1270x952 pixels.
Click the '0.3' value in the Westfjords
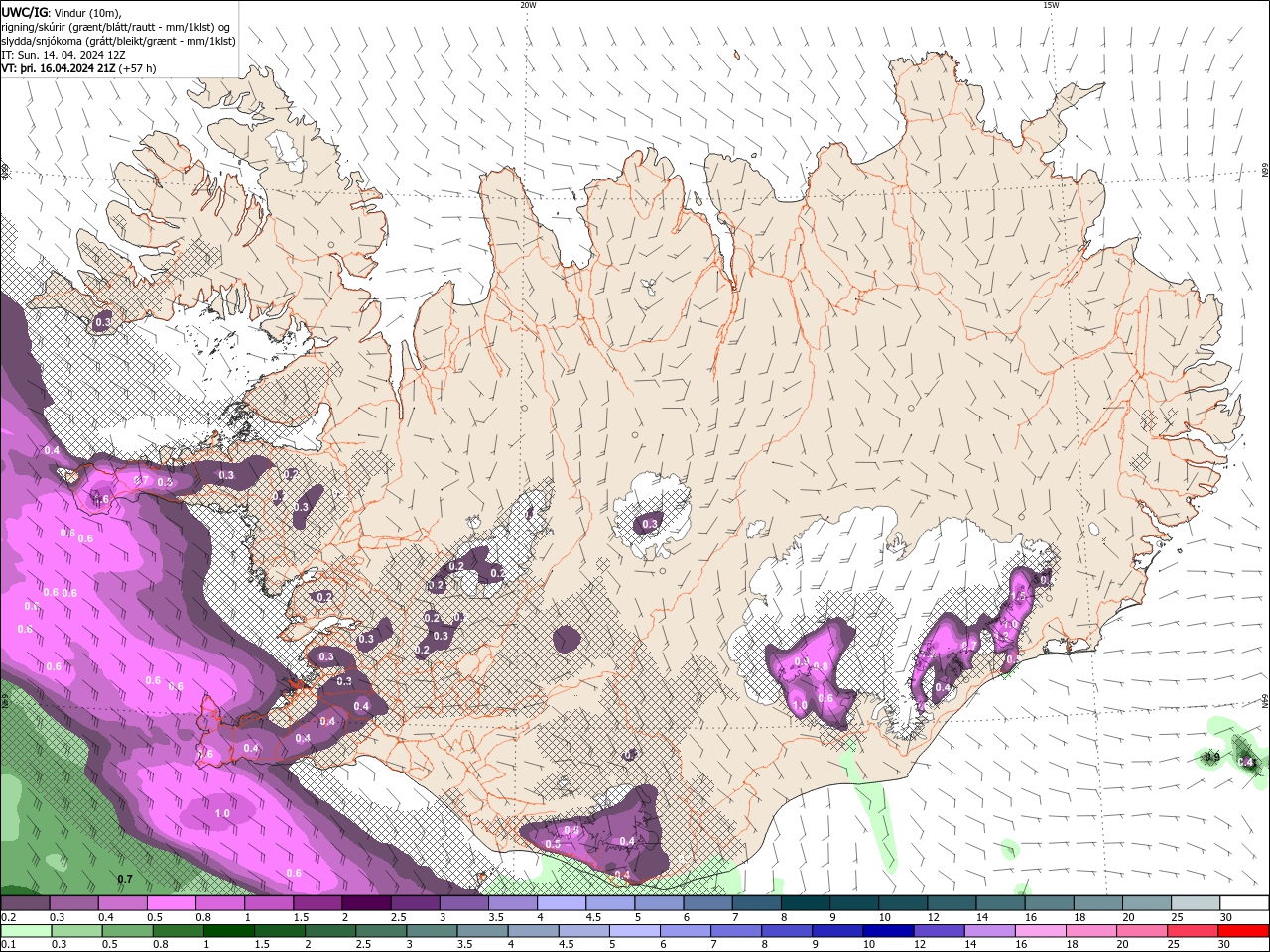tap(102, 322)
